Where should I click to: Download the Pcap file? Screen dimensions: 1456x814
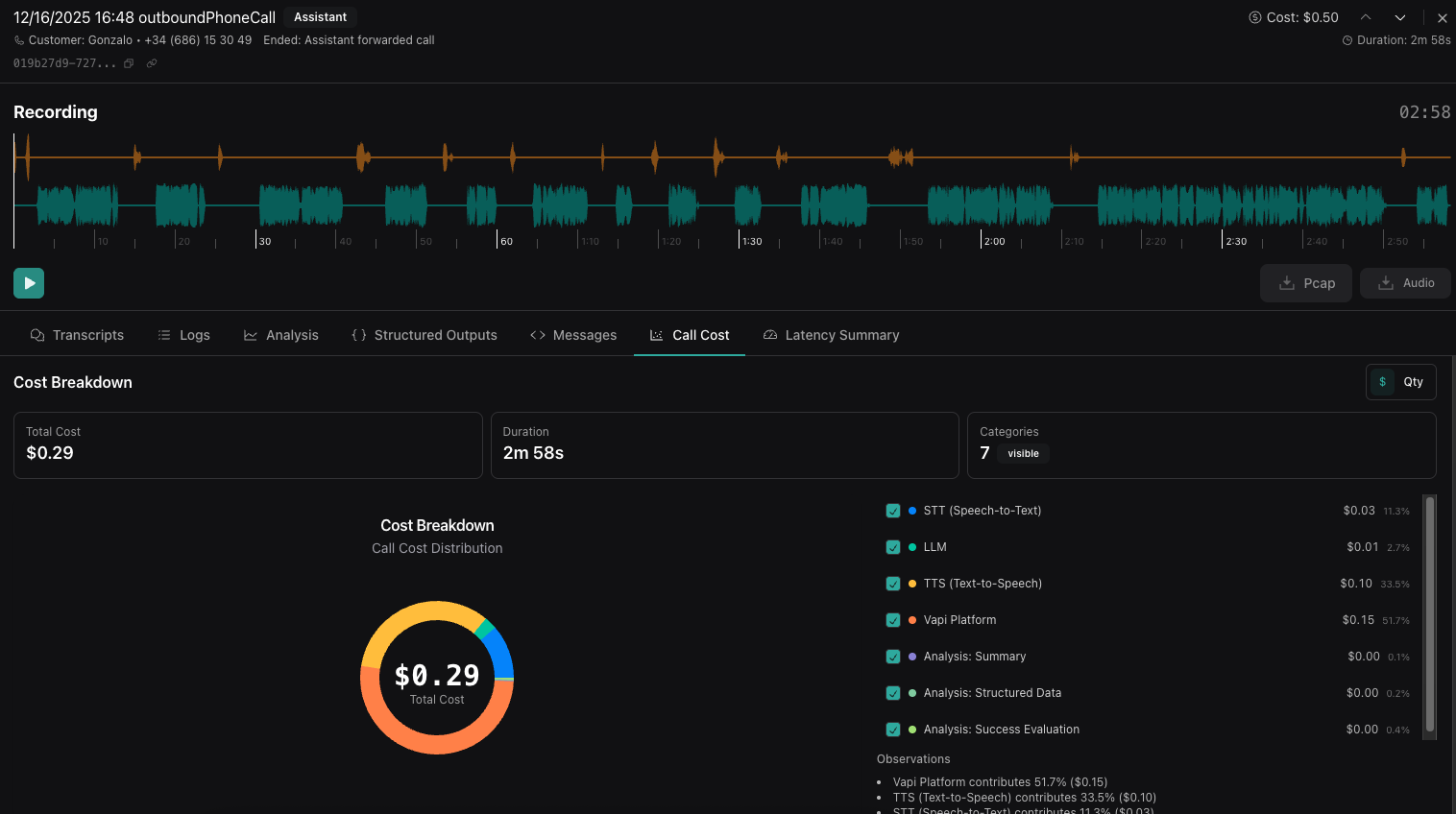1306,283
